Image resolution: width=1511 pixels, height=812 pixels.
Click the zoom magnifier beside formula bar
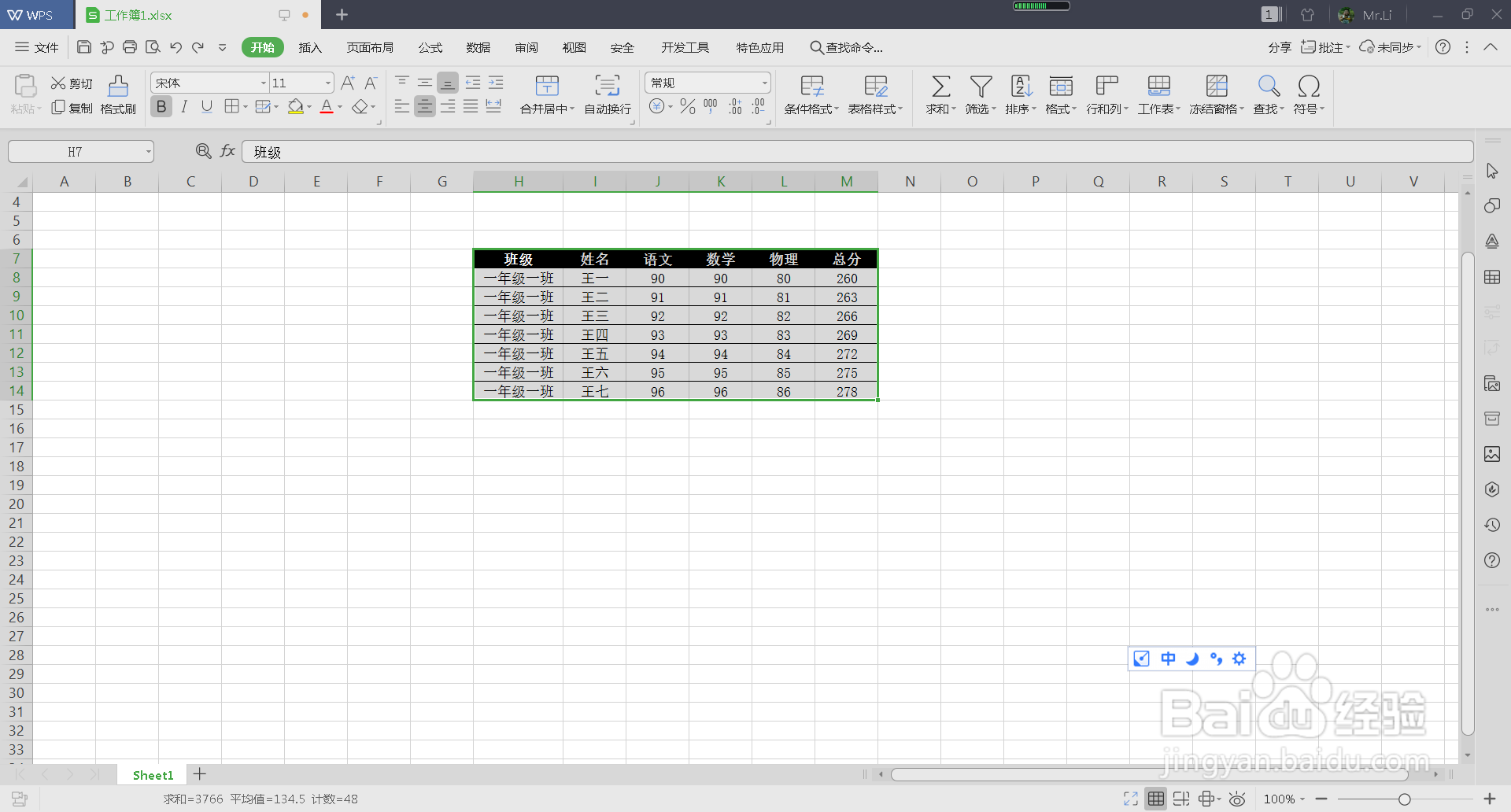203,151
